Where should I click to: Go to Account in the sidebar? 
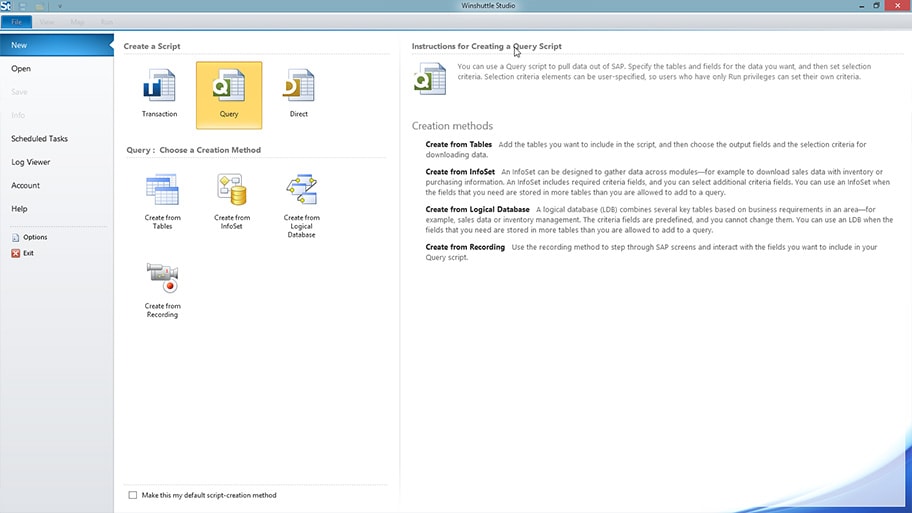pyautogui.click(x=26, y=185)
